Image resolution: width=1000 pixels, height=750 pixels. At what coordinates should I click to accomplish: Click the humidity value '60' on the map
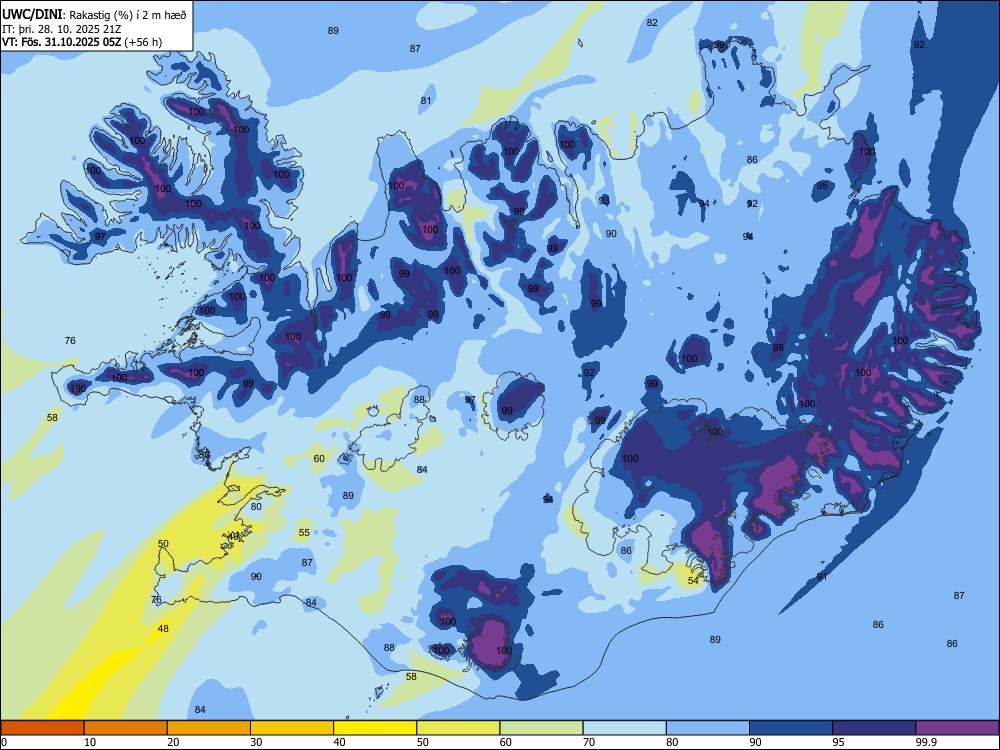click(x=319, y=459)
